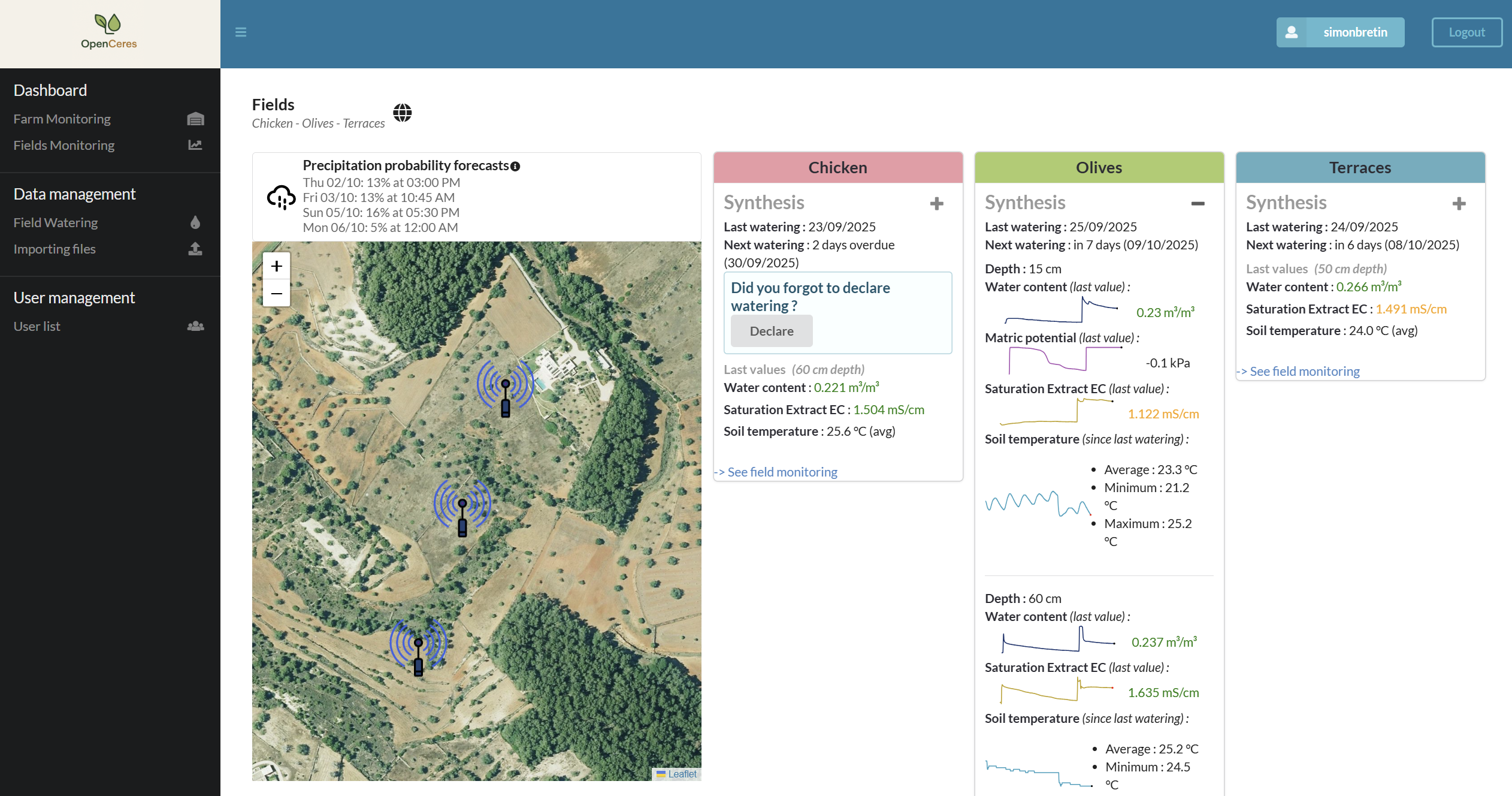Click the Fields Monitoring chart icon
The height and width of the screenshot is (796, 1512).
(195, 144)
